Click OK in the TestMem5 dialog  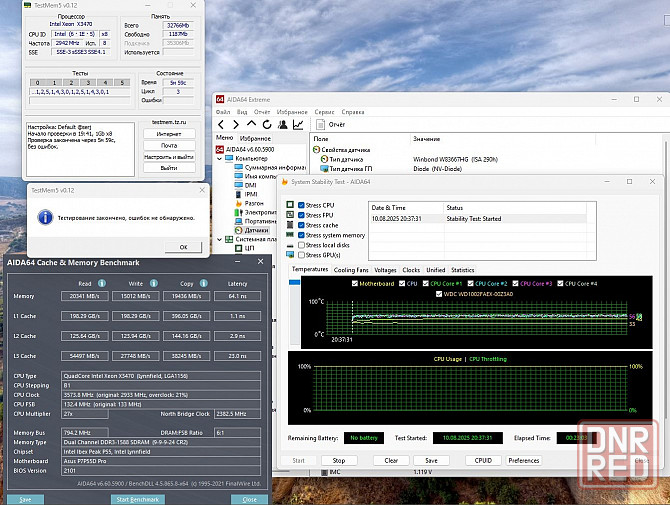pyautogui.click(x=183, y=246)
